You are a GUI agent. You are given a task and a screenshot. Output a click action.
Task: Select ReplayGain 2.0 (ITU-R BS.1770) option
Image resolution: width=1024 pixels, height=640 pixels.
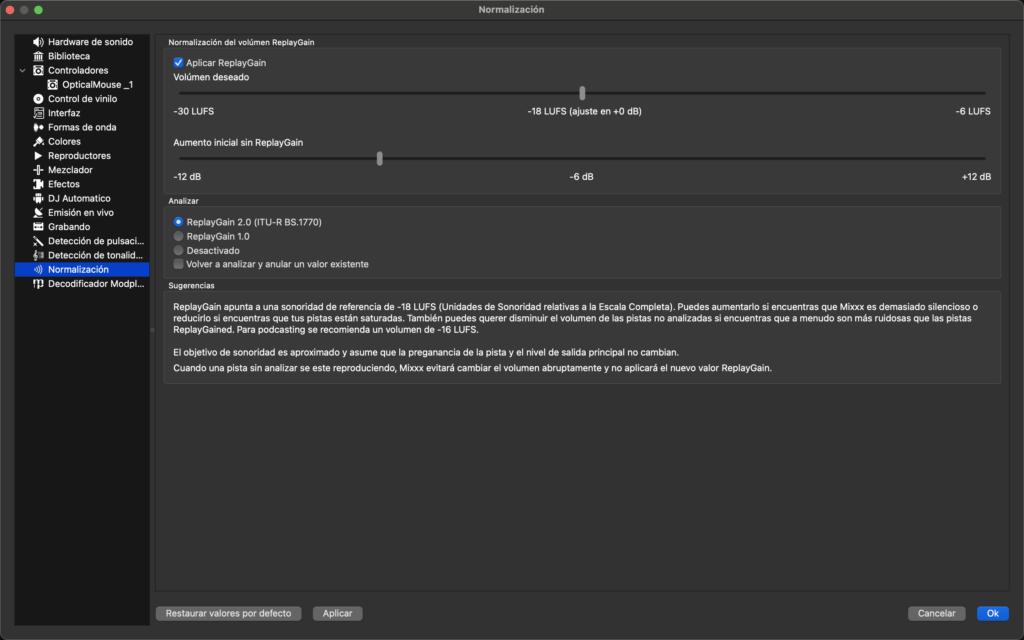coord(178,222)
